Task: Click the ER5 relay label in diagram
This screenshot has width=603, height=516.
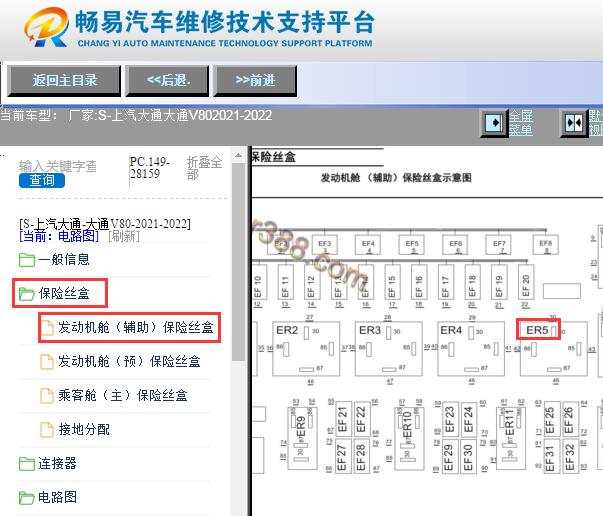Action: [x=537, y=330]
